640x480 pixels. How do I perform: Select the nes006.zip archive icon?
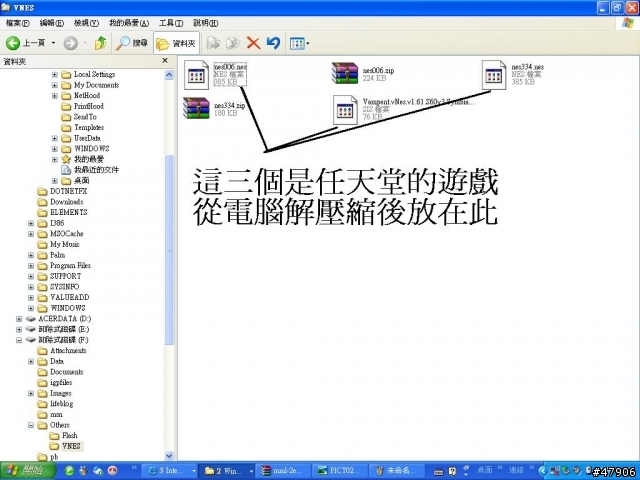tap(345, 73)
